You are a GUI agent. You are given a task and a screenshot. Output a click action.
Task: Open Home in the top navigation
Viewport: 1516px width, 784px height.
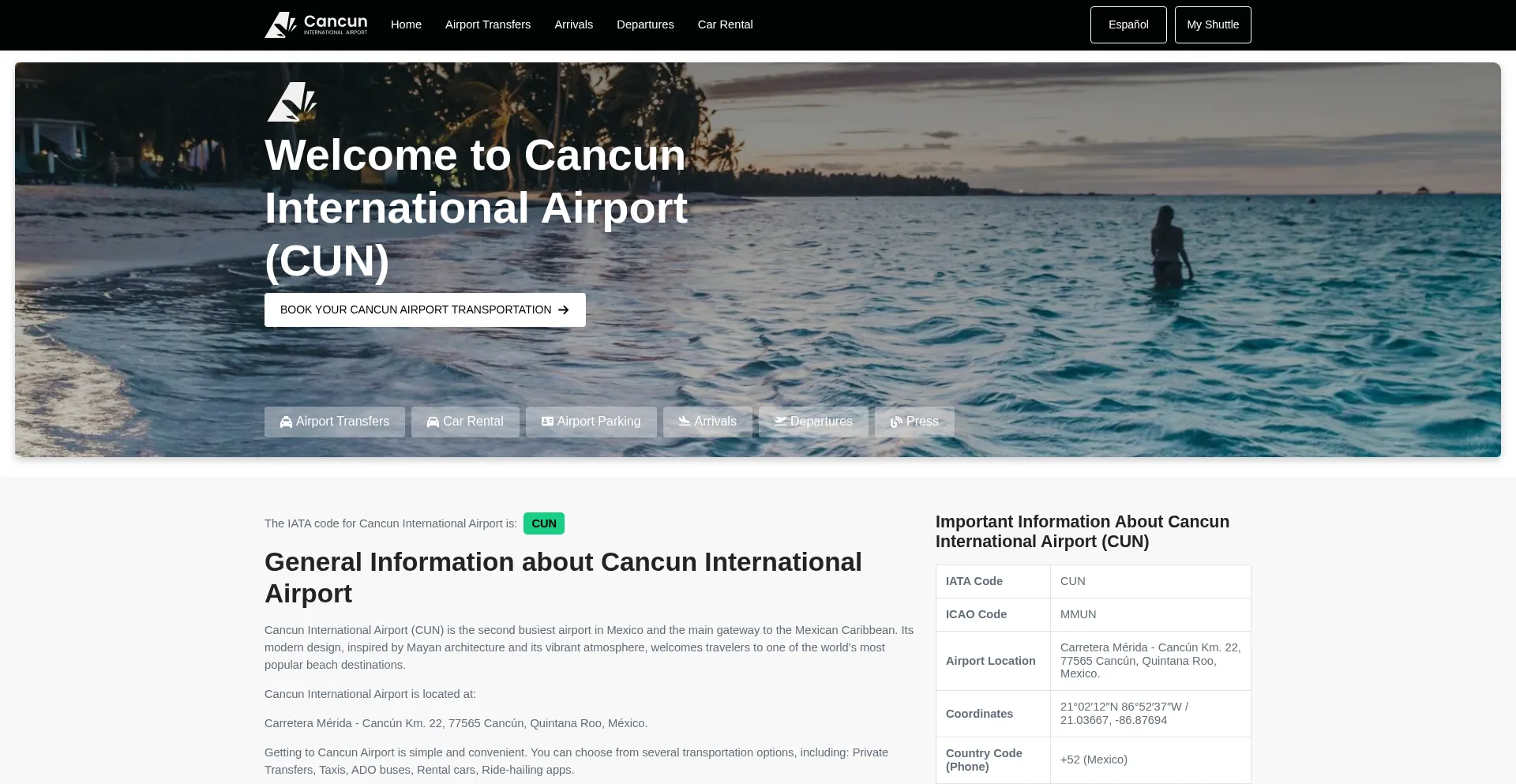coord(406,24)
